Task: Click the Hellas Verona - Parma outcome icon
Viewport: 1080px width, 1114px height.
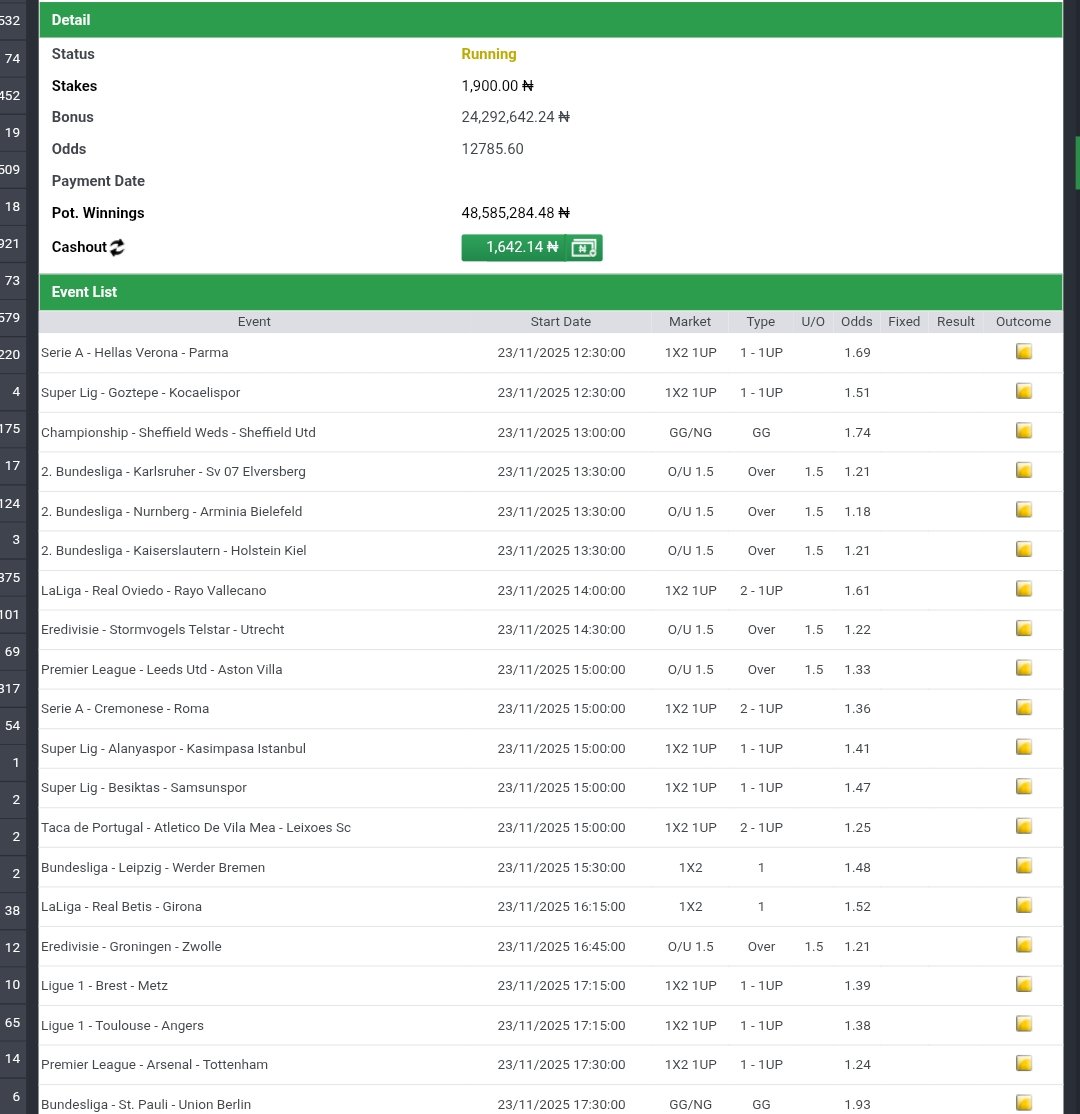Action: click(x=1024, y=352)
